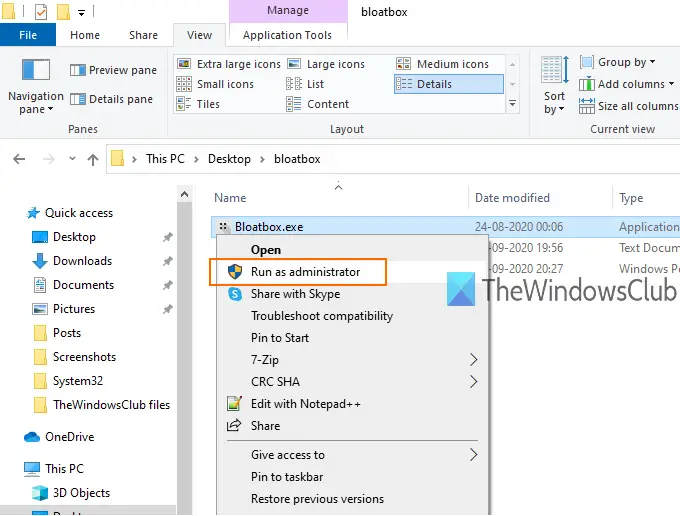
Task: Select the View ribbon tab
Action: point(199,35)
